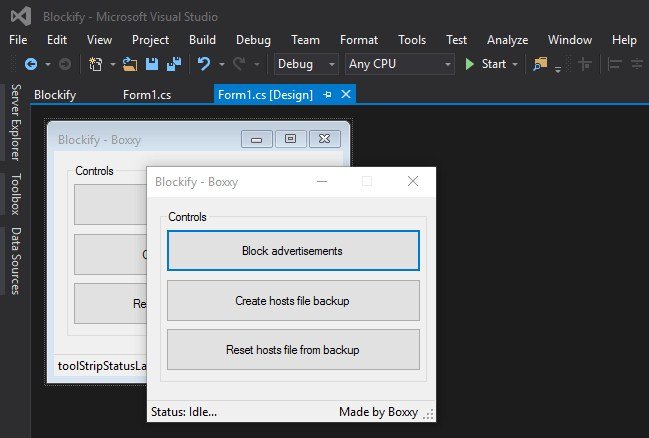Open the View menu
649x438 pixels.
coord(99,40)
